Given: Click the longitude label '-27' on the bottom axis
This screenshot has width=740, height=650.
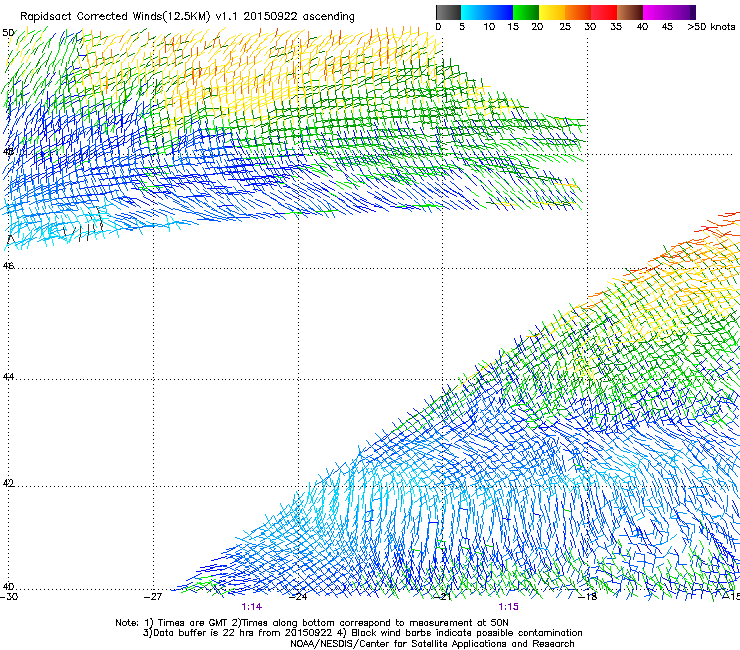Looking at the screenshot, I should 153,597.
